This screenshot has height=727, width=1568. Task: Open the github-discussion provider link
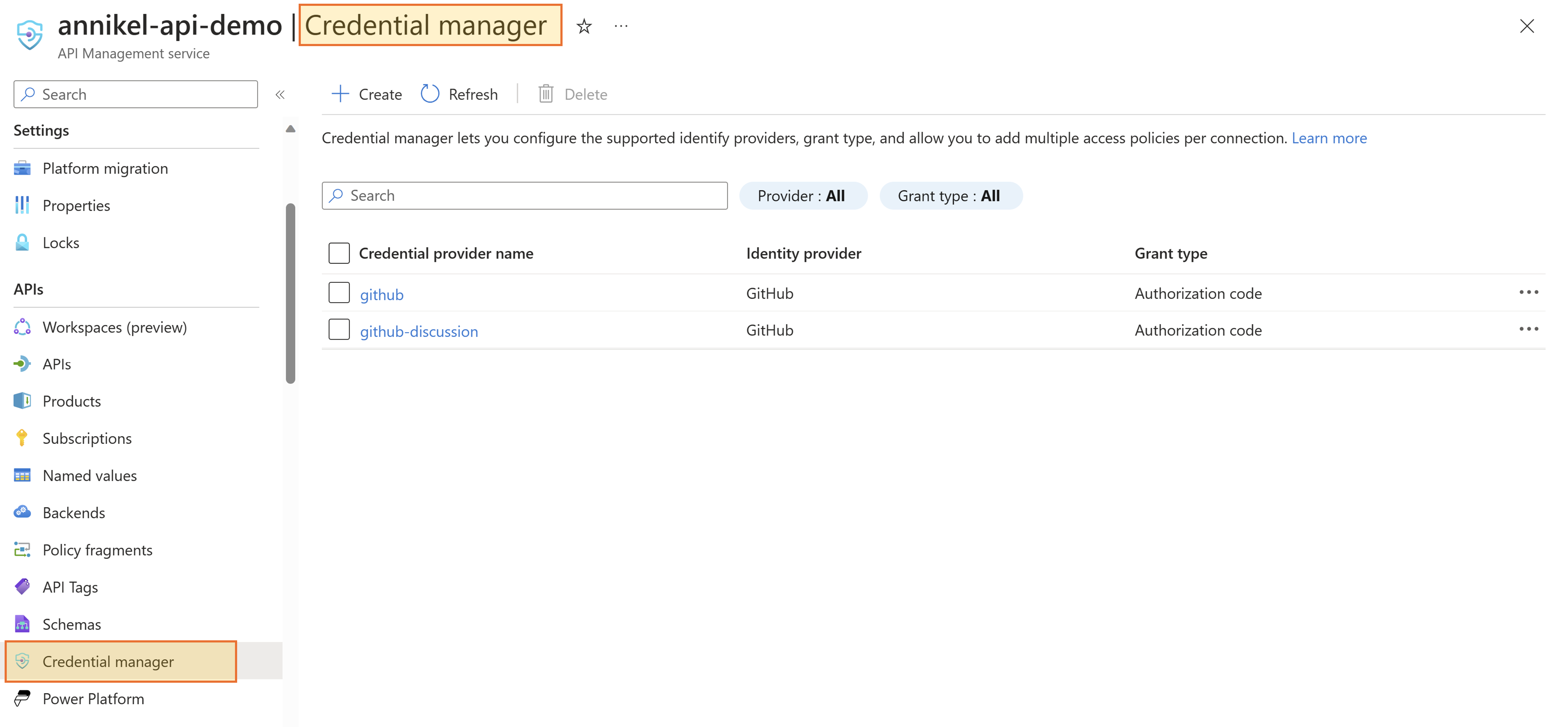pos(419,332)
